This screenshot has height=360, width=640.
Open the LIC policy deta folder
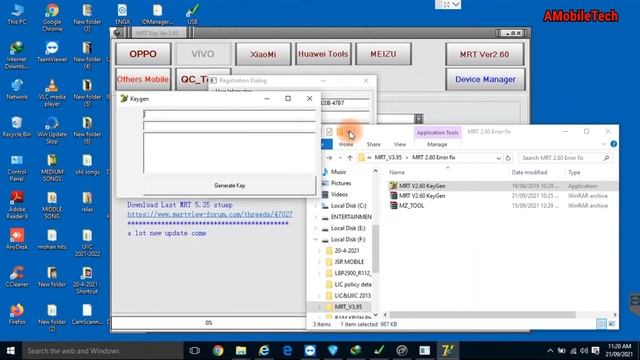tap(353, 284)
